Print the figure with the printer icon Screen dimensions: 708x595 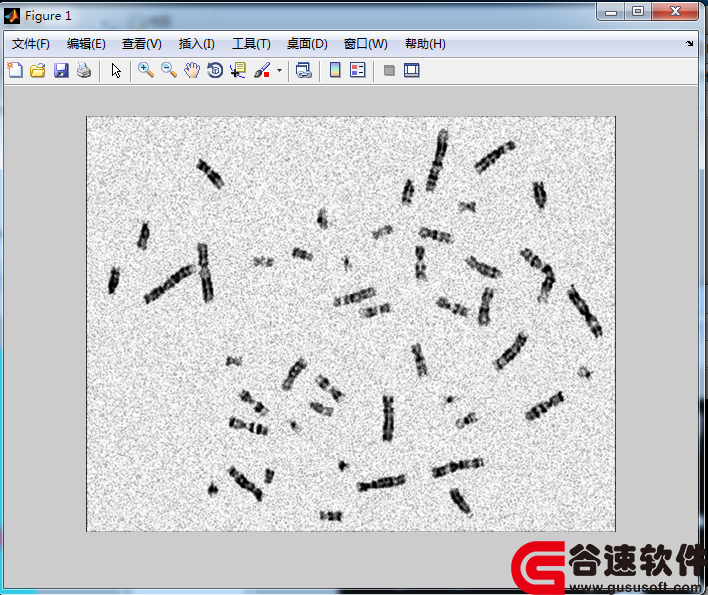pos(84,70)
